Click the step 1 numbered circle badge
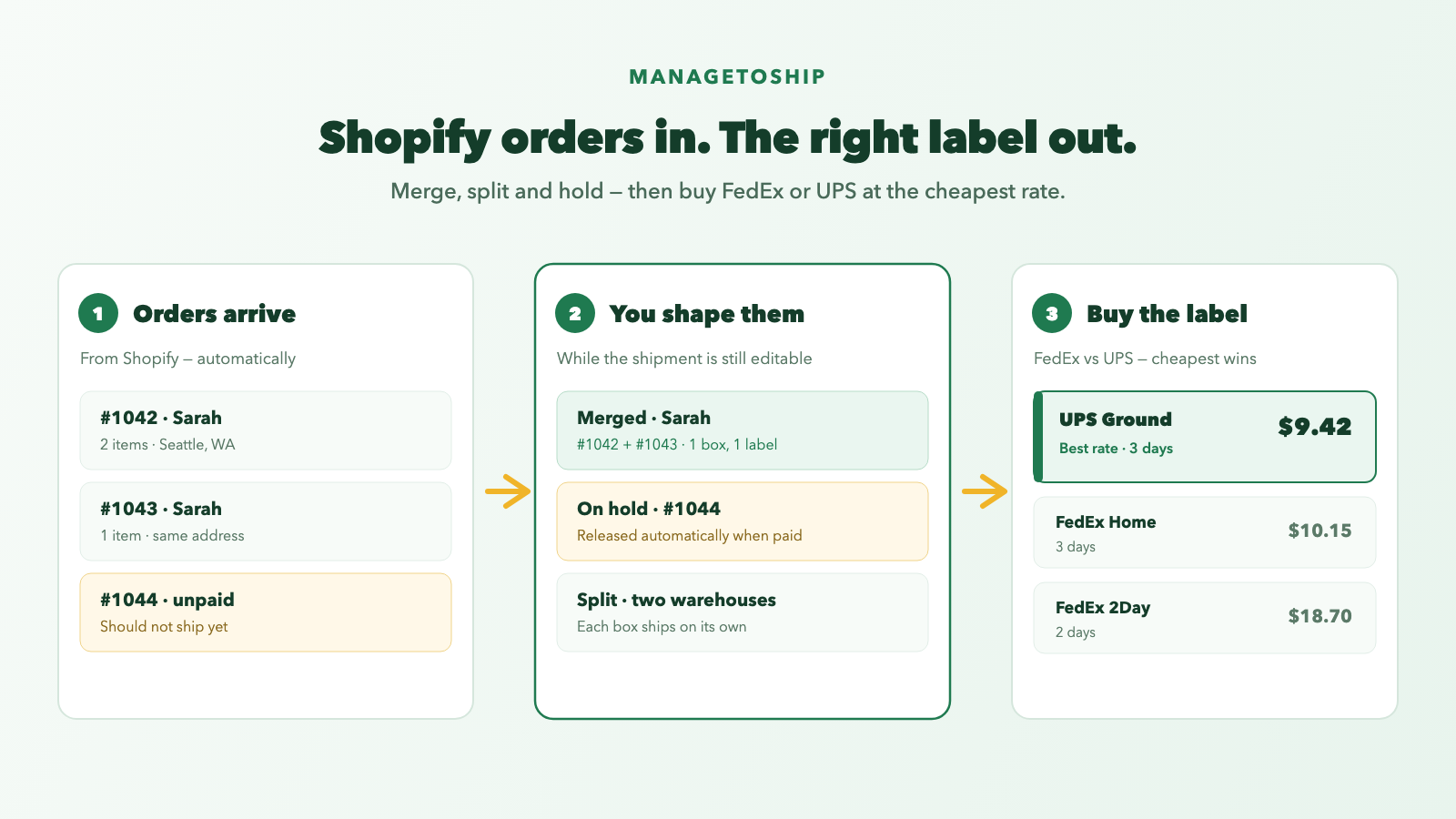 [98, 314]
